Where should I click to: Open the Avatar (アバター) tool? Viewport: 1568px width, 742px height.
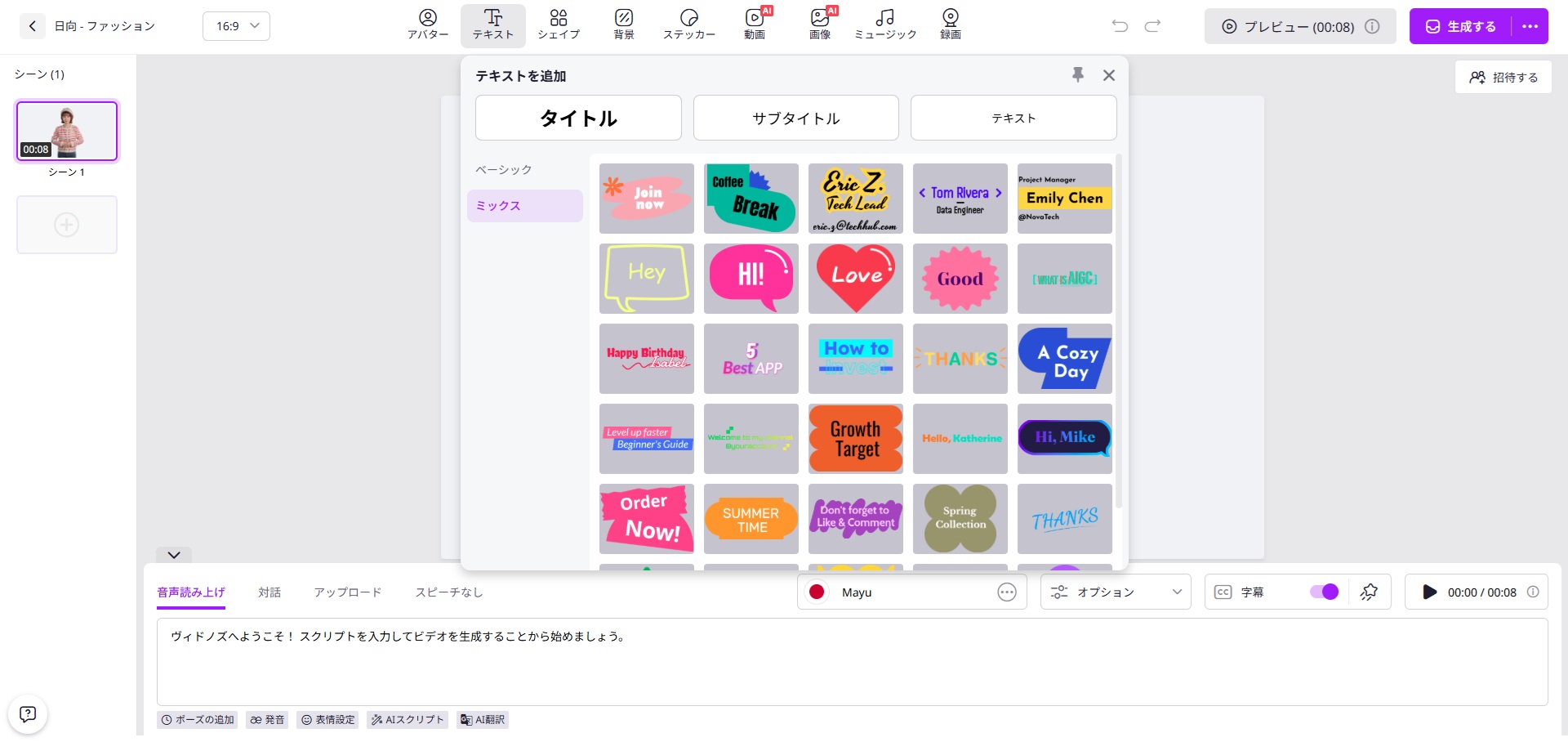(x=428, y=25)
